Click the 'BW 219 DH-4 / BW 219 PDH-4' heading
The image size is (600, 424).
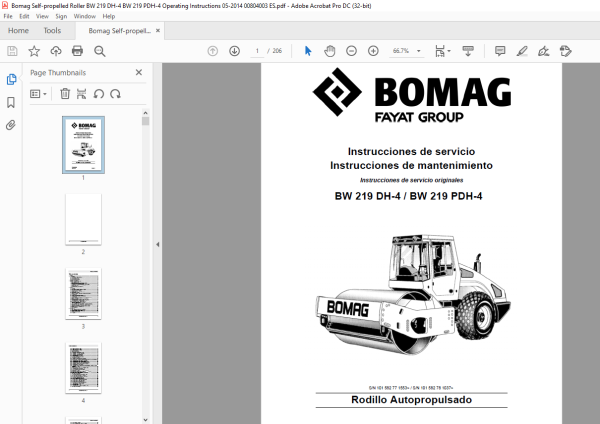pos(409,196)
